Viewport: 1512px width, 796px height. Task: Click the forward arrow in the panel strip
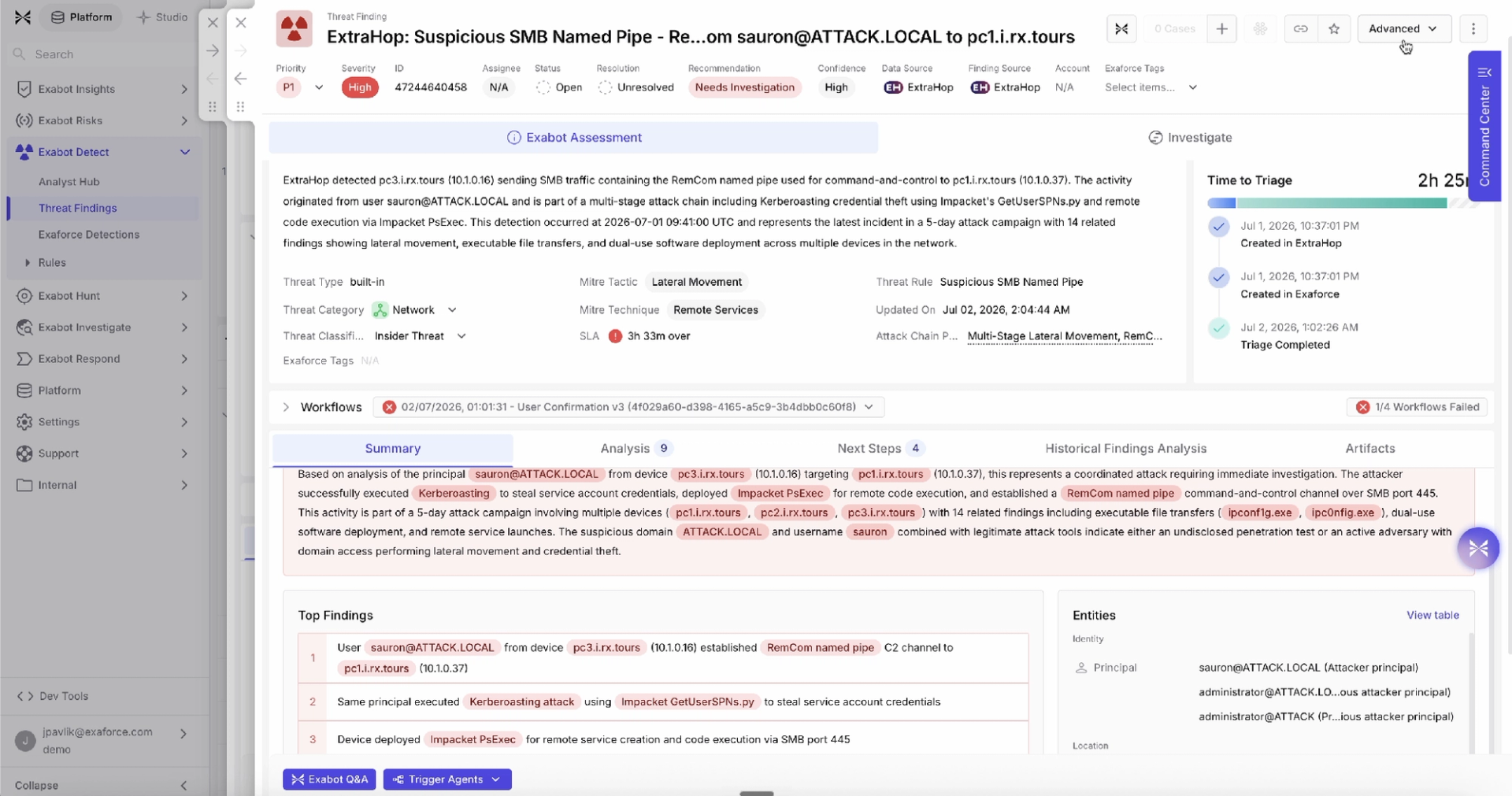click(213, 50)
